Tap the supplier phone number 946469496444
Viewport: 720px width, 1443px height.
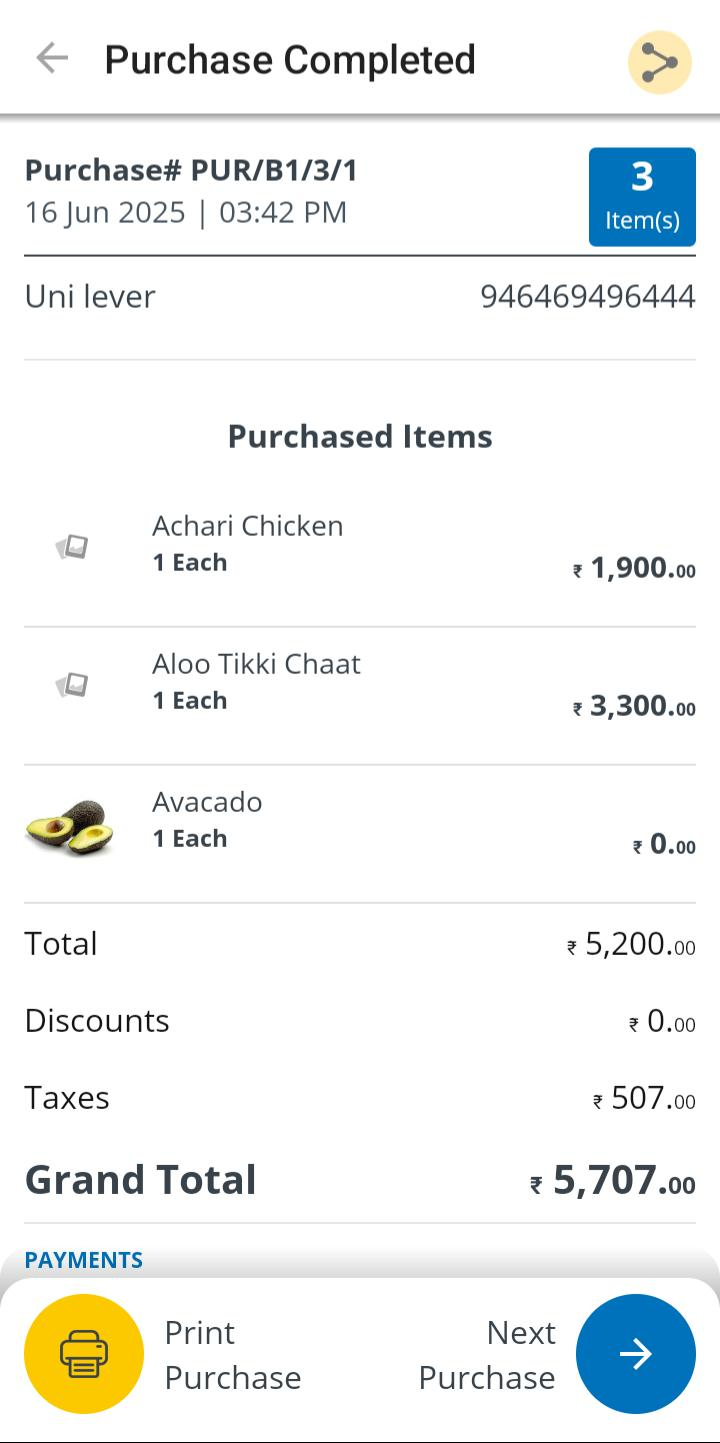[587, 297]
